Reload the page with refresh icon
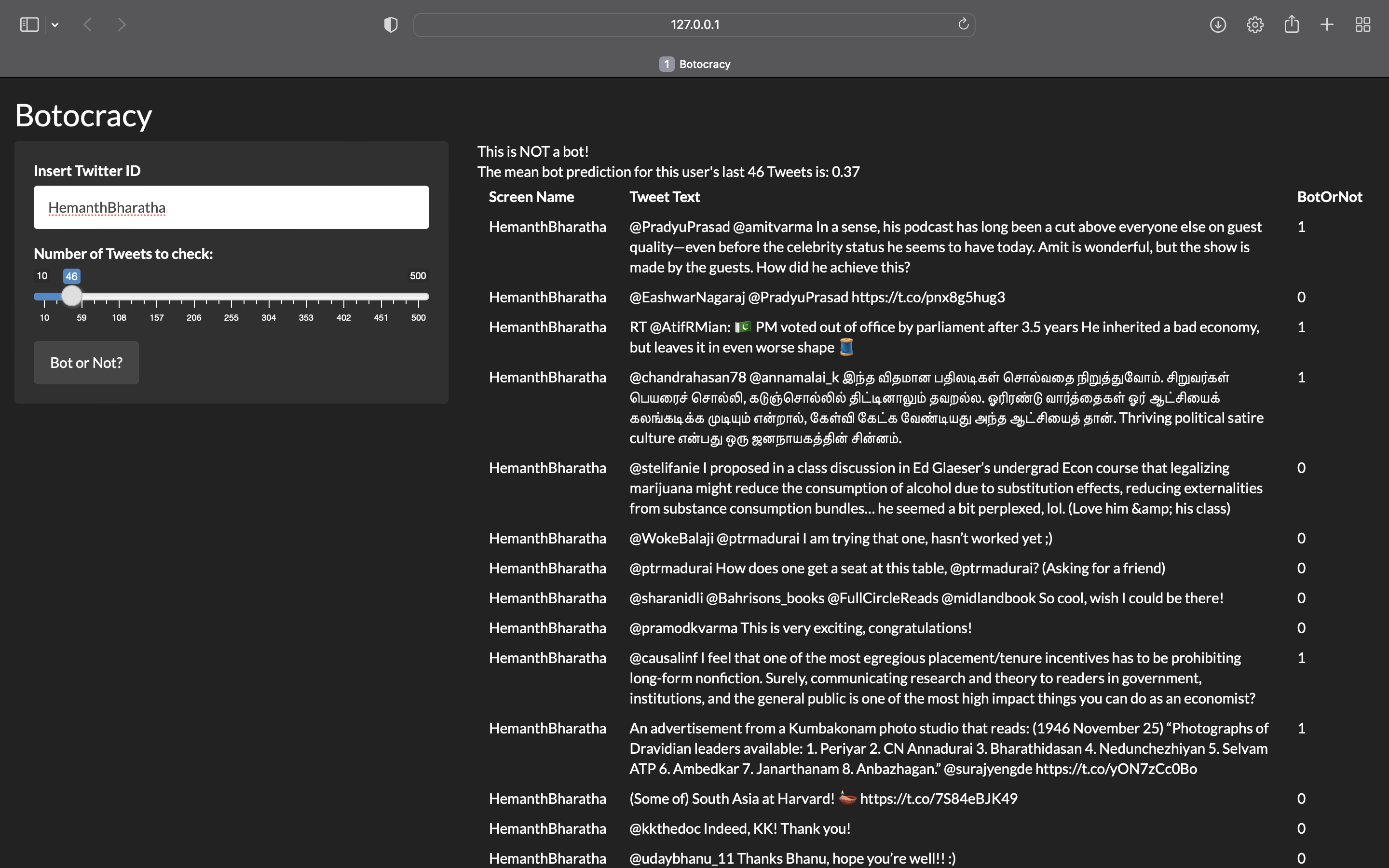 (x=963, y=24)
